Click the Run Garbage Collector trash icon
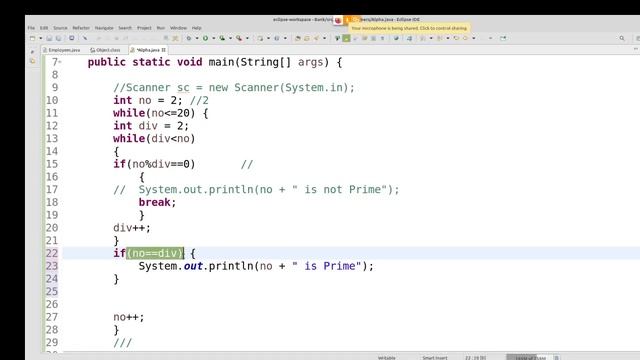The width and height of the screenshot is (640, 360). tap(556, 358)
